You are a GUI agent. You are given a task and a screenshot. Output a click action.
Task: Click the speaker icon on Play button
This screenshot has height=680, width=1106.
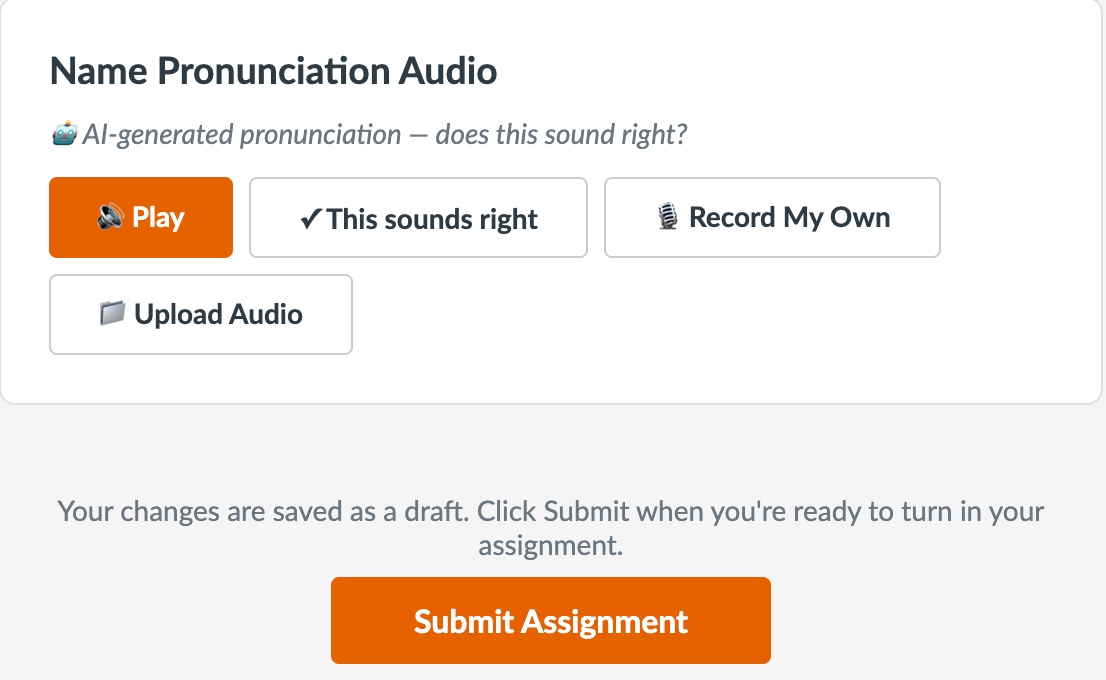(110, 217)
